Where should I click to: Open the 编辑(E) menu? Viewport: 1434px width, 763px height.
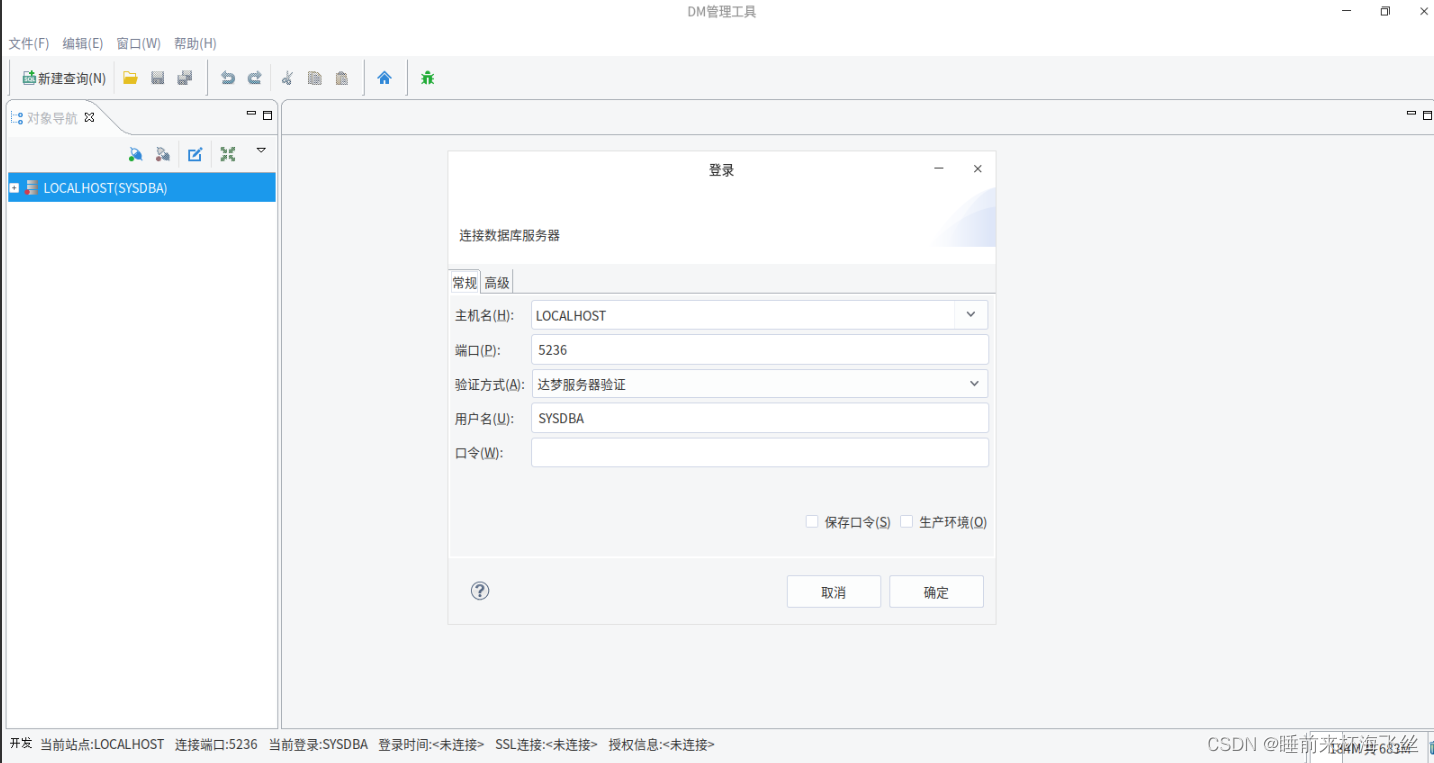[x=83, y=44]
